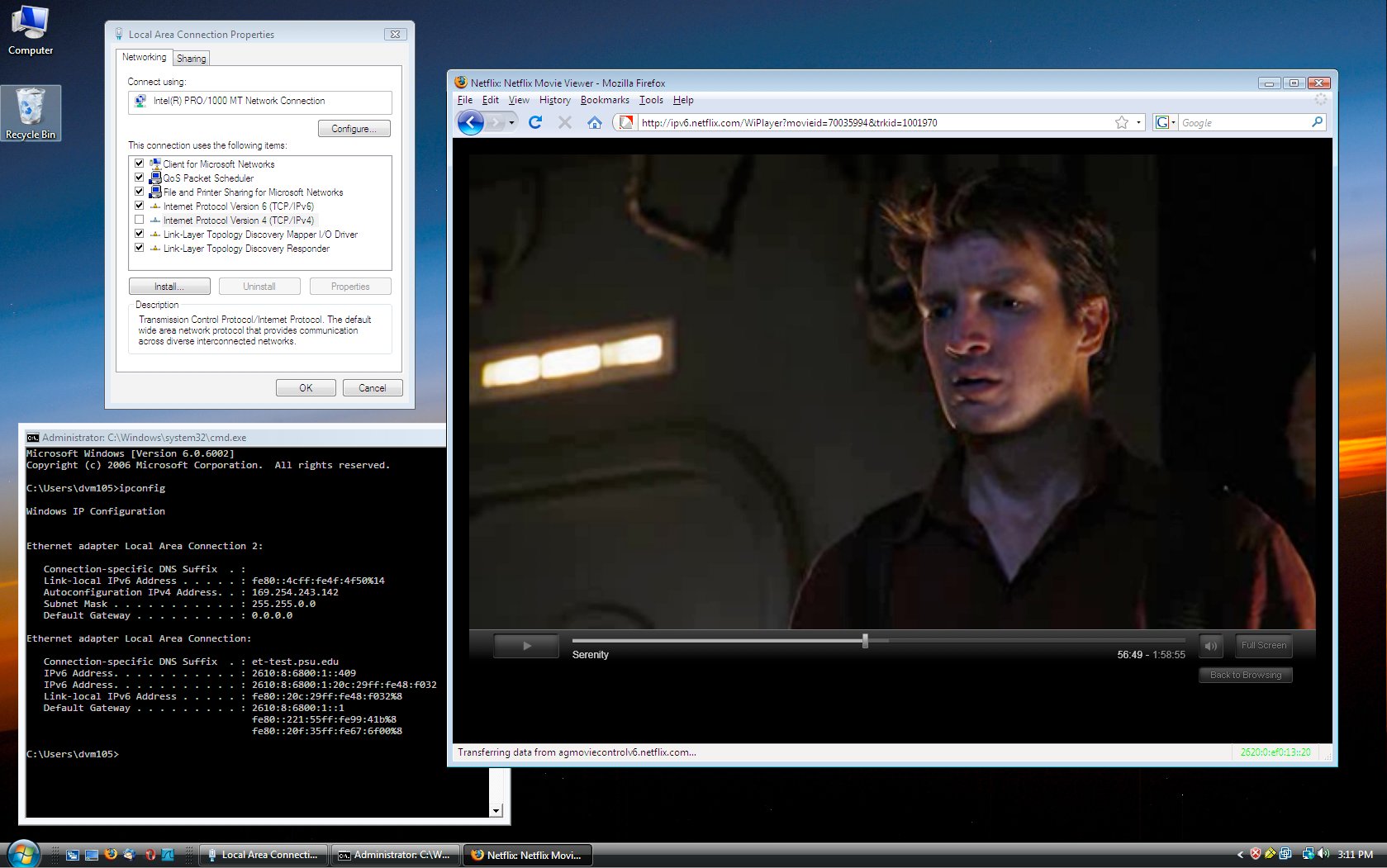Open Firefox back/forward history dropdown arrow

511,123
